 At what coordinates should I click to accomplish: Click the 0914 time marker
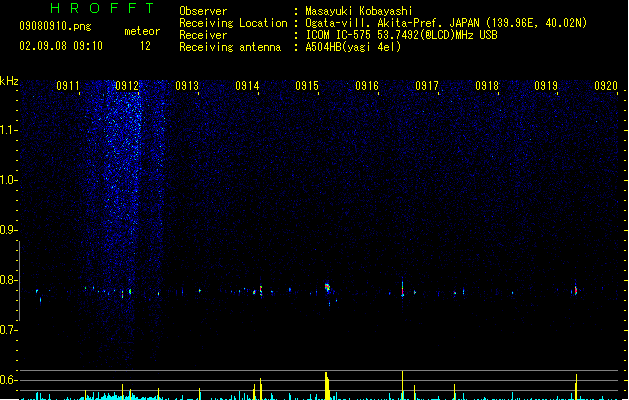click(x=247, y=86)
